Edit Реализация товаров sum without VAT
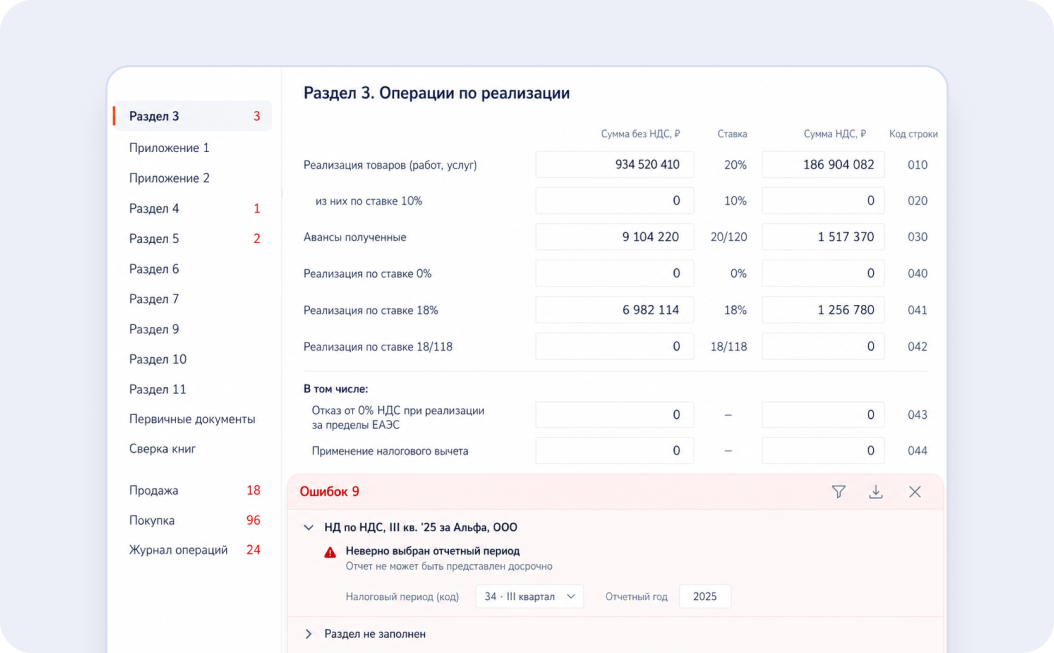 pos(614,165)
